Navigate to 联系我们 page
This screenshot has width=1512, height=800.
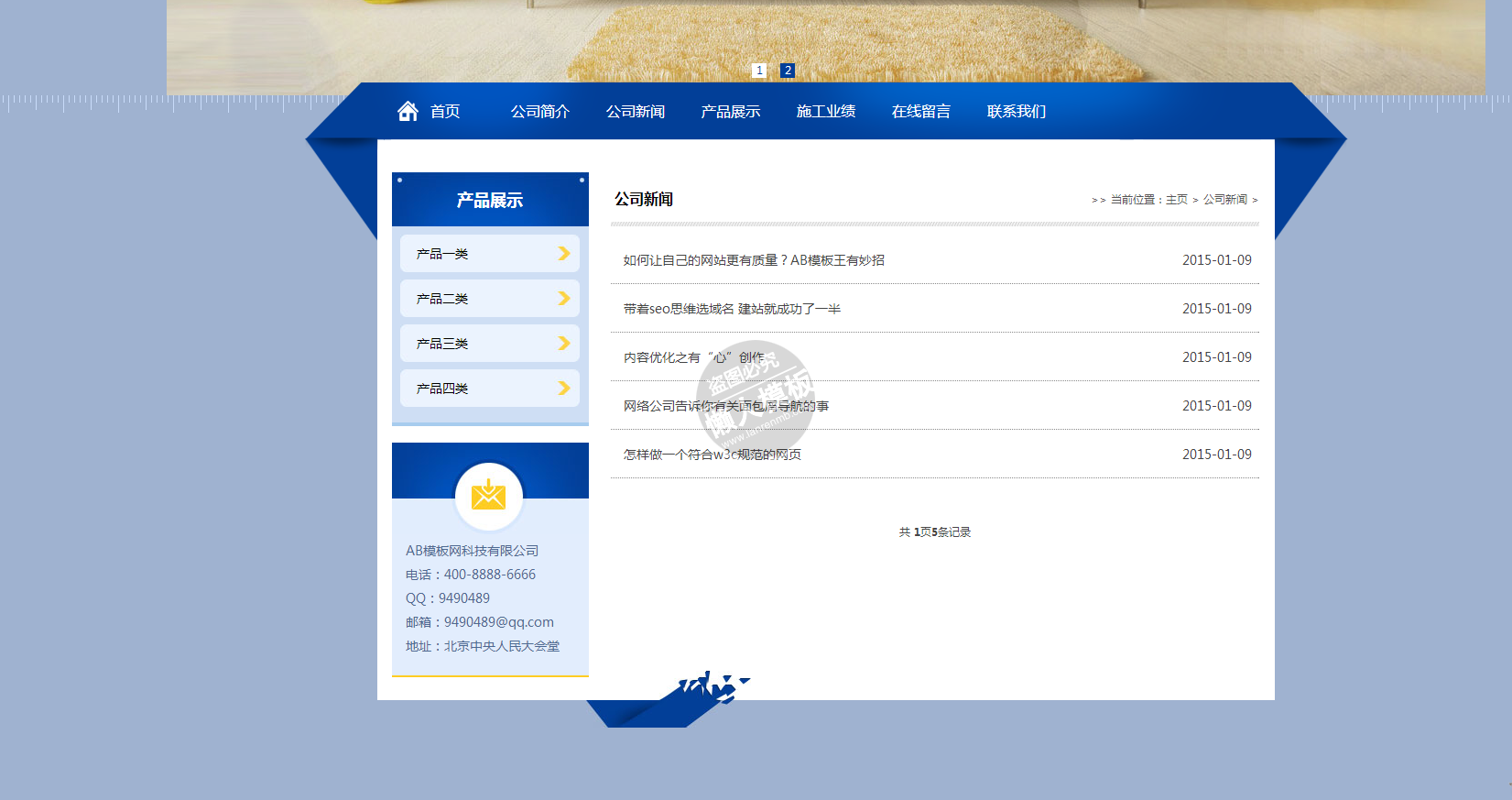[1017, 112]
